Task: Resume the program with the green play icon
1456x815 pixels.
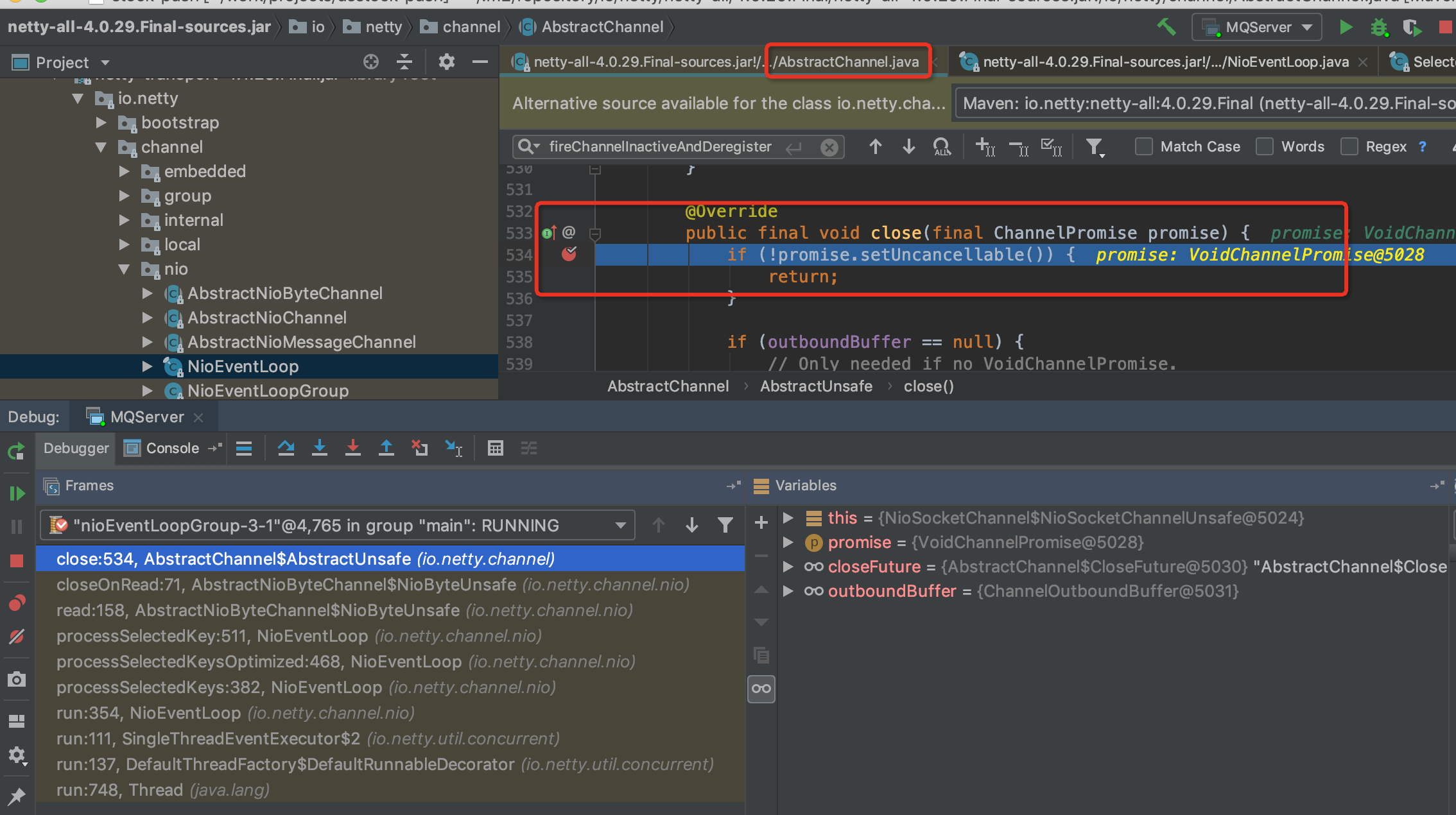Action: click(17, 493)
